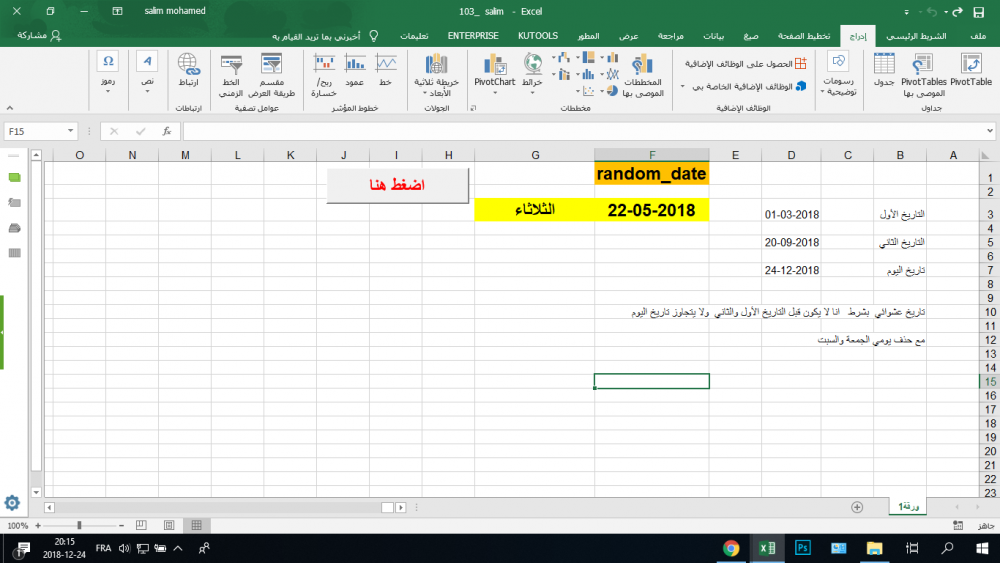
Task: Click the 3D Map (خريطة ثلاثية الأبعاد) icon
Action: [x=436, y=72]
